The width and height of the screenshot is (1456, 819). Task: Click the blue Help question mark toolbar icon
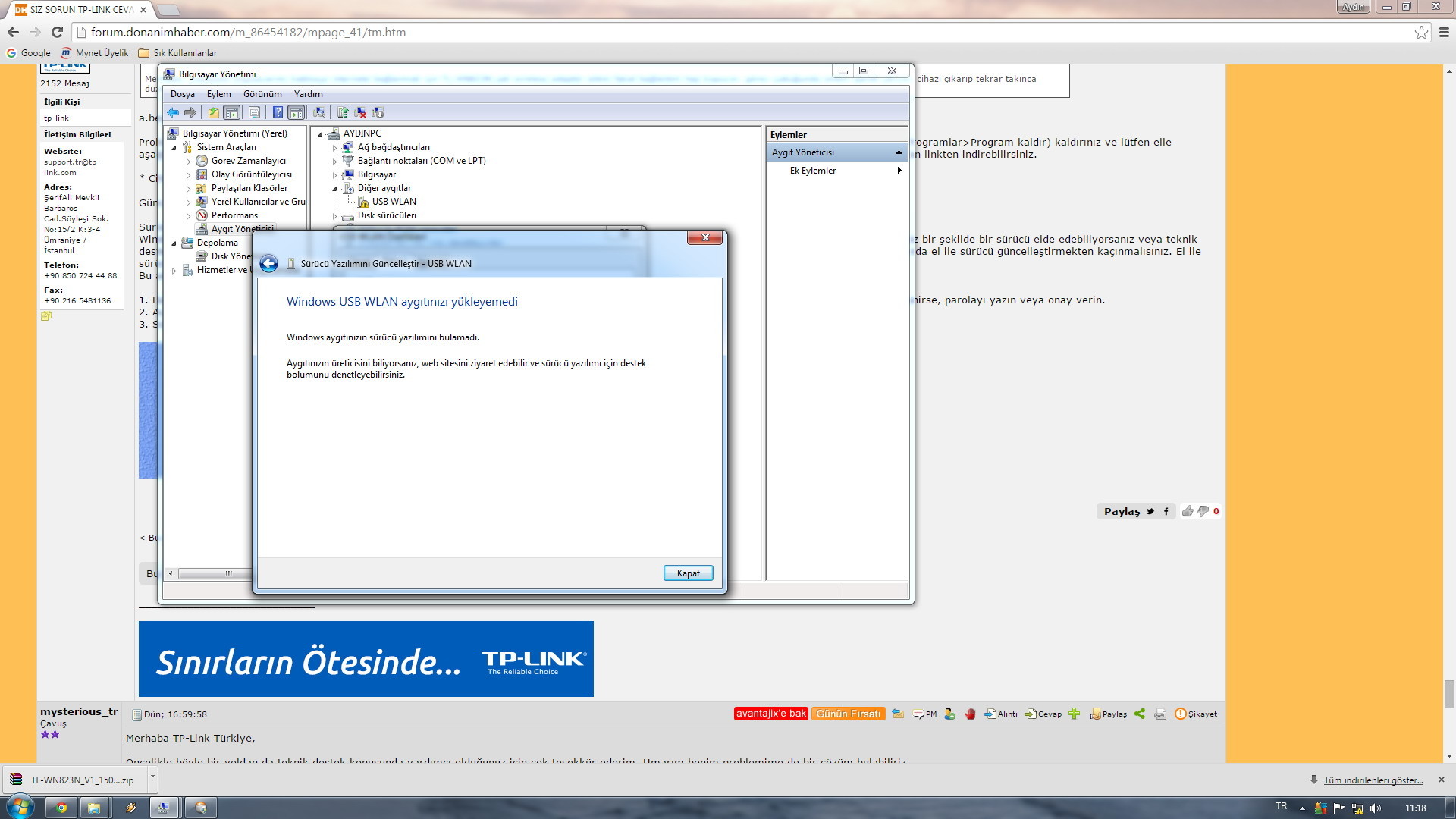coord(278,112)
